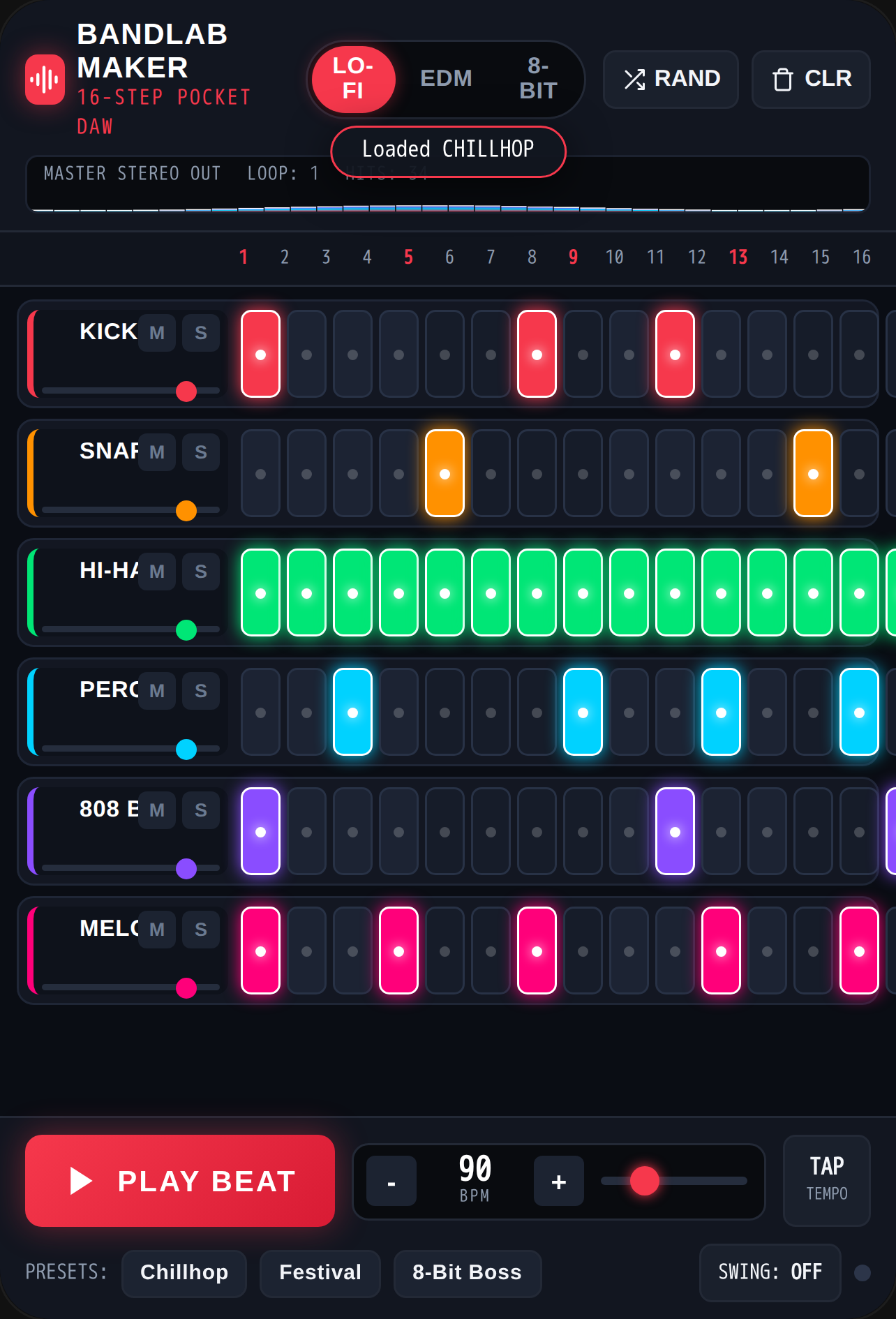Viewport: 896px width, 1319px height.
Task: Mute the PERC track
Action: coord(157,691)
